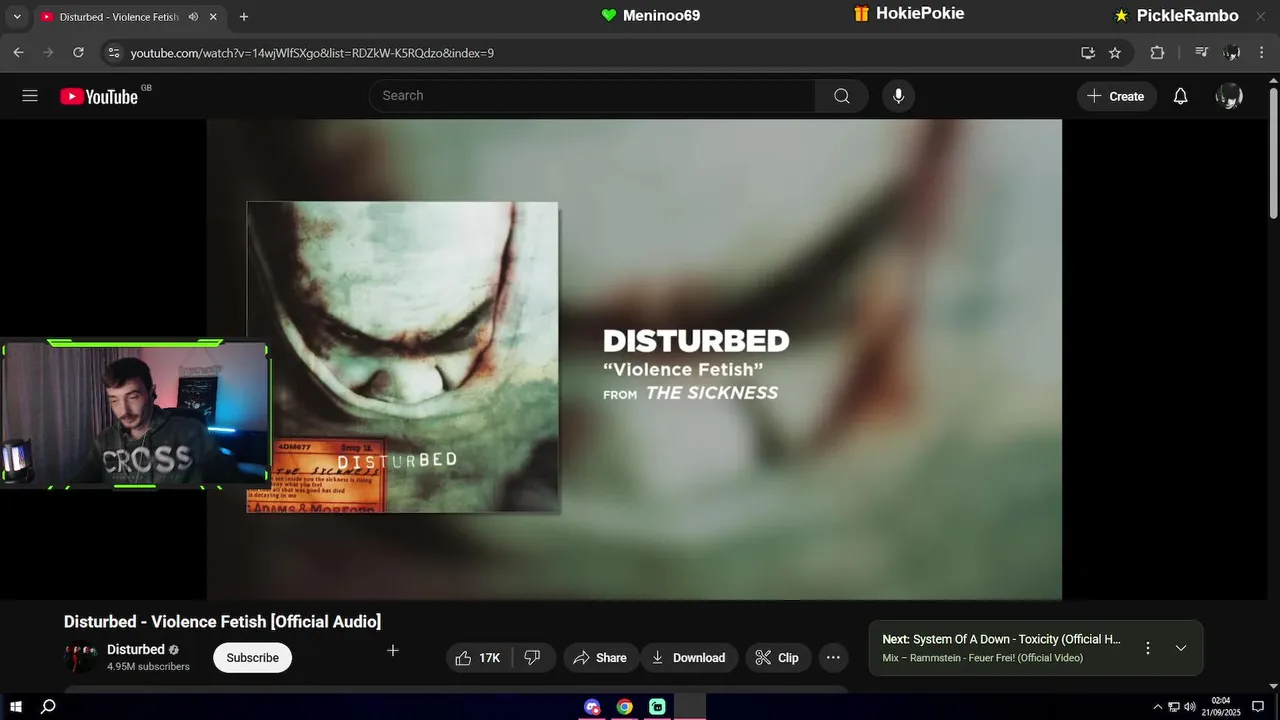Open the green app in the taskbar

tap(657, 706)
